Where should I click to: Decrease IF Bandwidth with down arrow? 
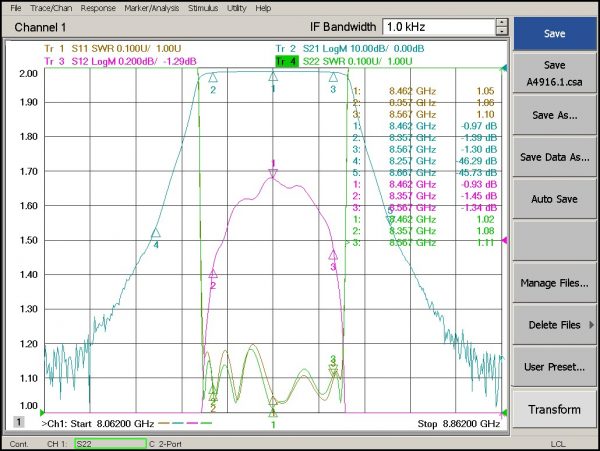point(502,31)
